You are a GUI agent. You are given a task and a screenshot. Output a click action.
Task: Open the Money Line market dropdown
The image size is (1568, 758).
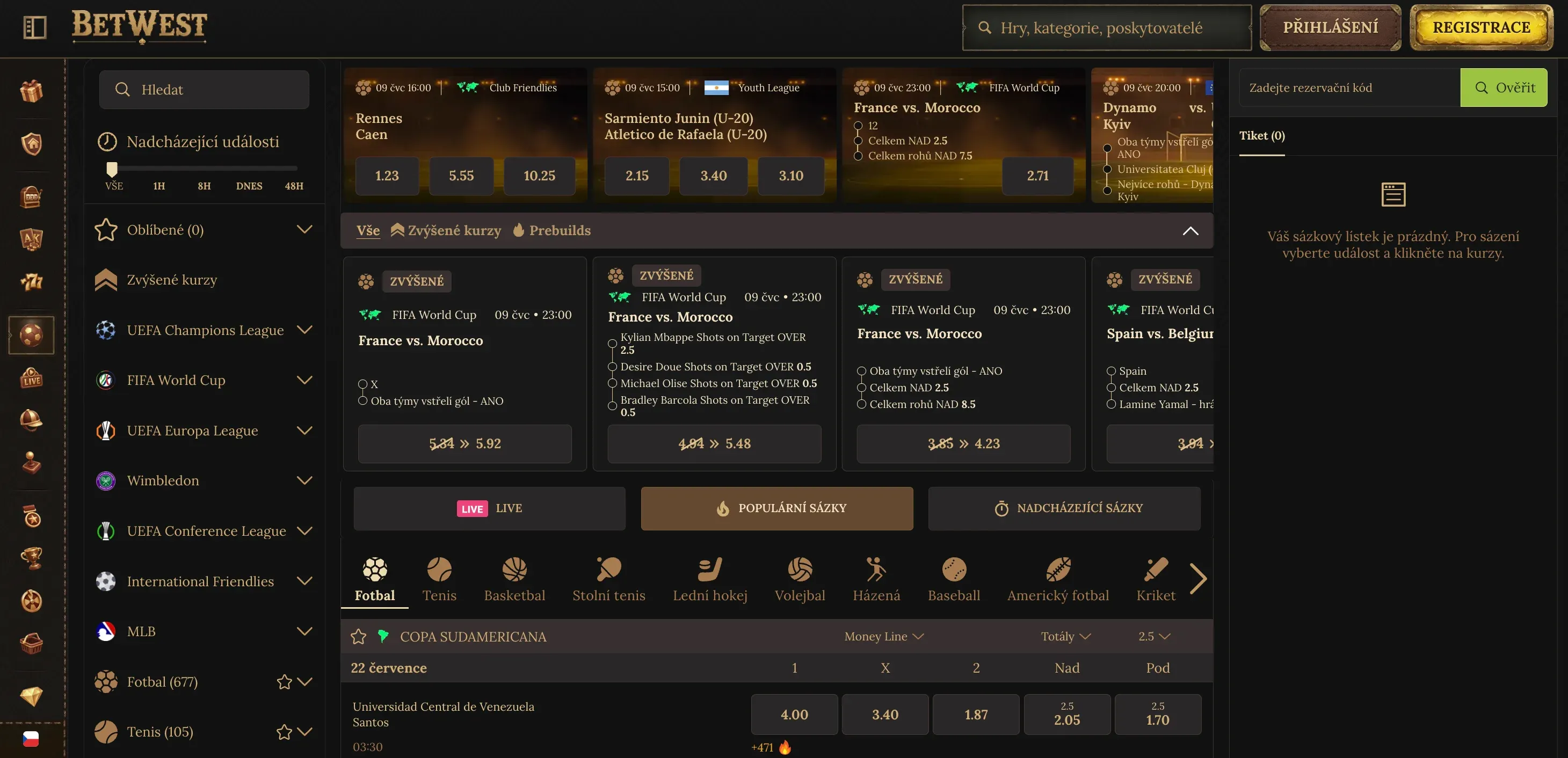tap(884, 636)
